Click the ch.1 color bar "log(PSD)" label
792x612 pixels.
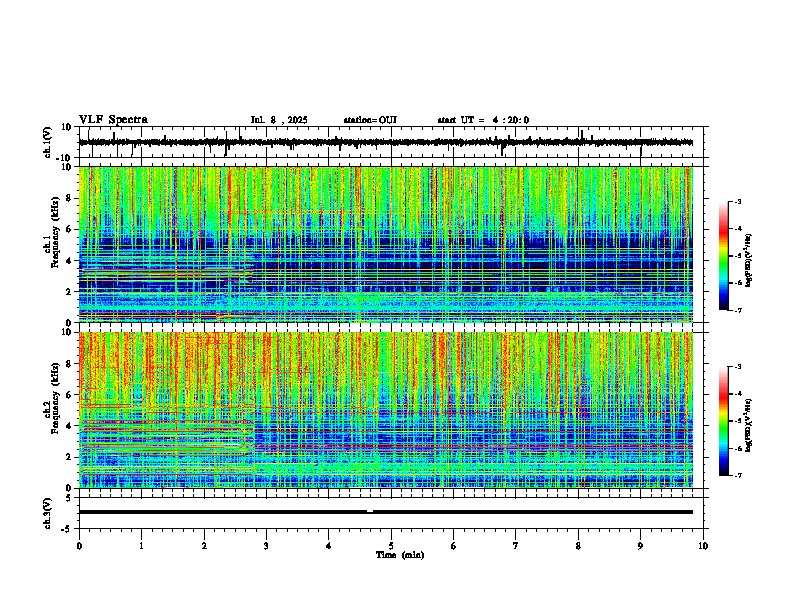pyautogui.click(x=748, y=261)
